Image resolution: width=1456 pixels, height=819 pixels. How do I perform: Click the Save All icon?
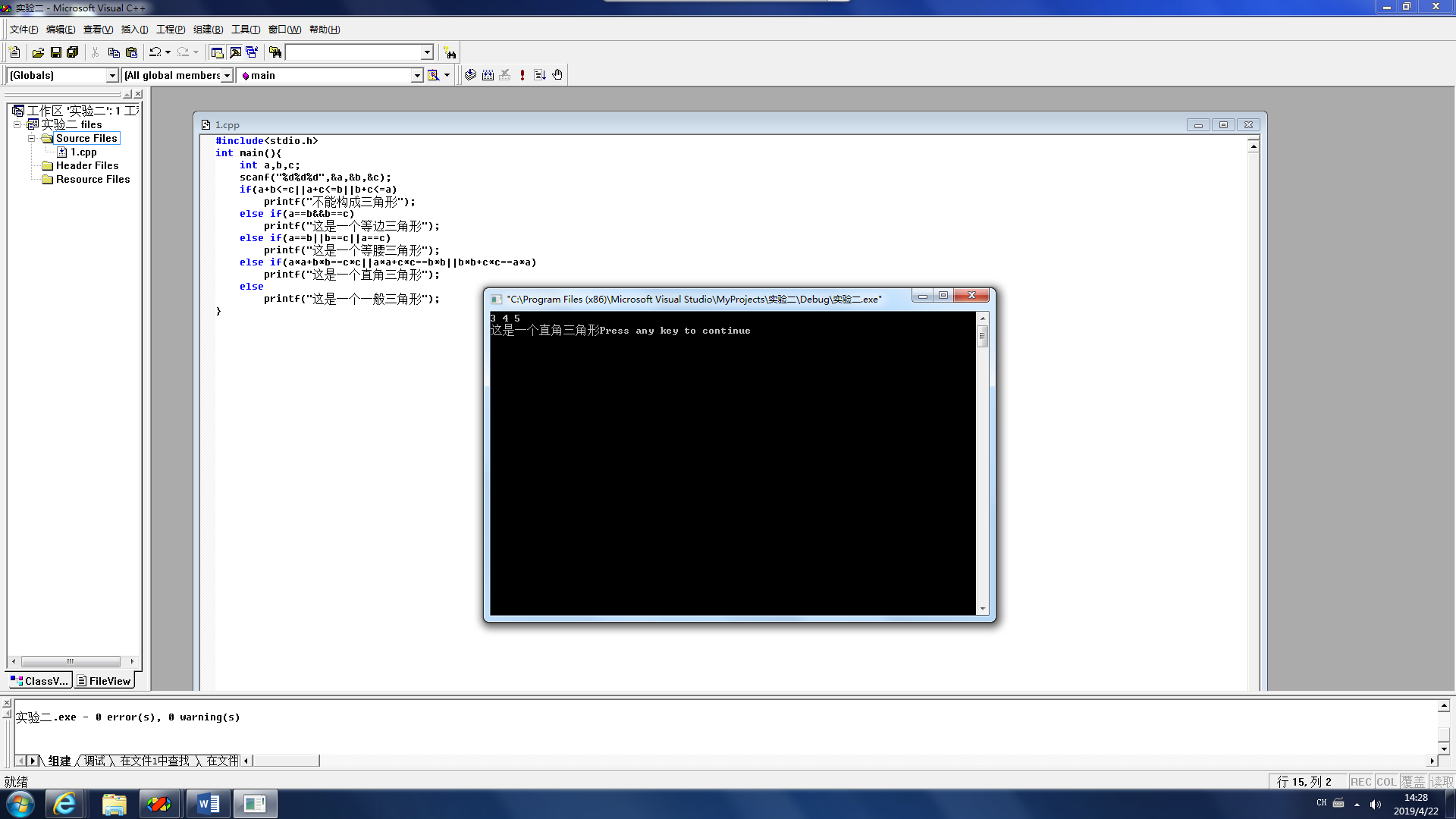[x=73, y=52]
